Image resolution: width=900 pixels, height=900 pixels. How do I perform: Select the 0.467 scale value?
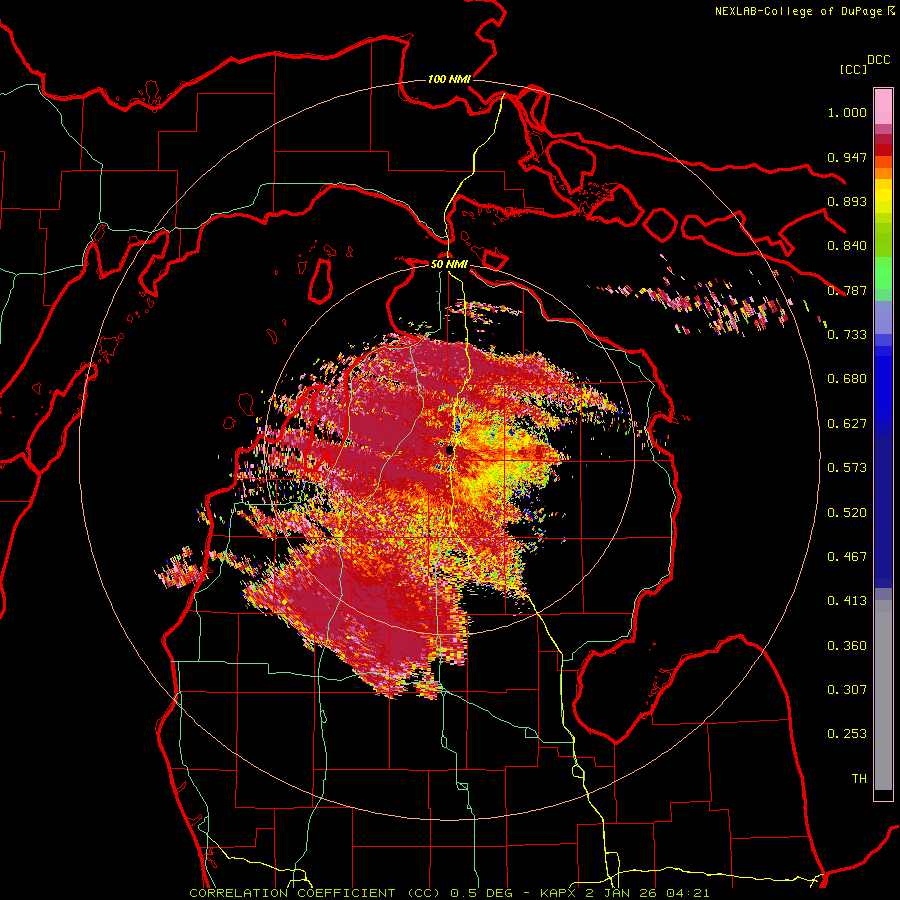click(x=847, y=557)
